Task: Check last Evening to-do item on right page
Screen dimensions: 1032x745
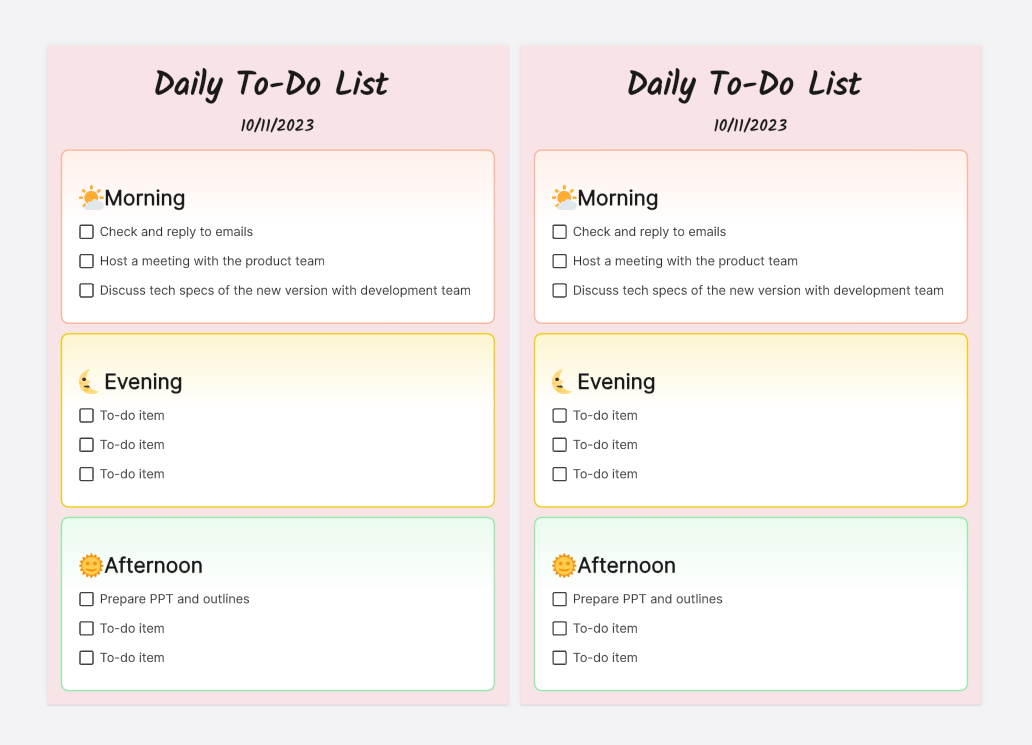Action: tap(560, 474)
